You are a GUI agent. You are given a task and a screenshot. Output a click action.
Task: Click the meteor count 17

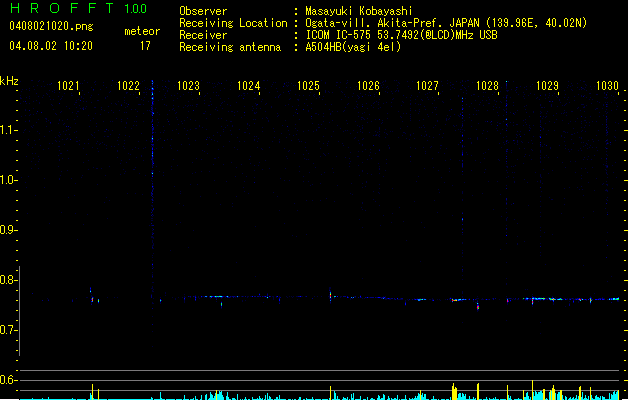tap(145, 46)
